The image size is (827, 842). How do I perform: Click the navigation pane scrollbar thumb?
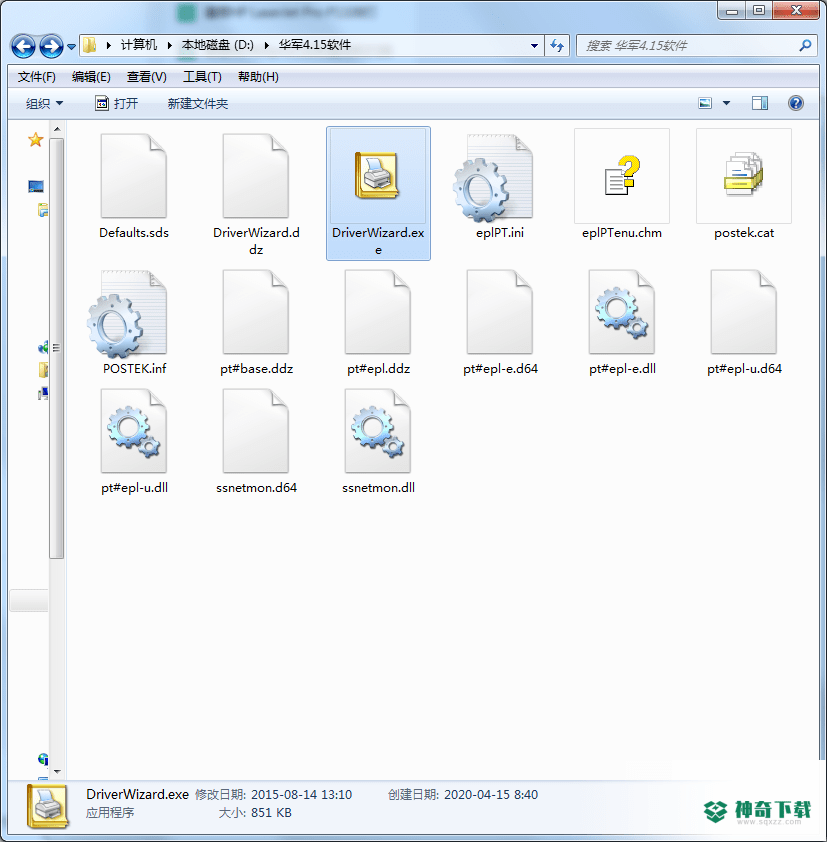click(56, 348)
